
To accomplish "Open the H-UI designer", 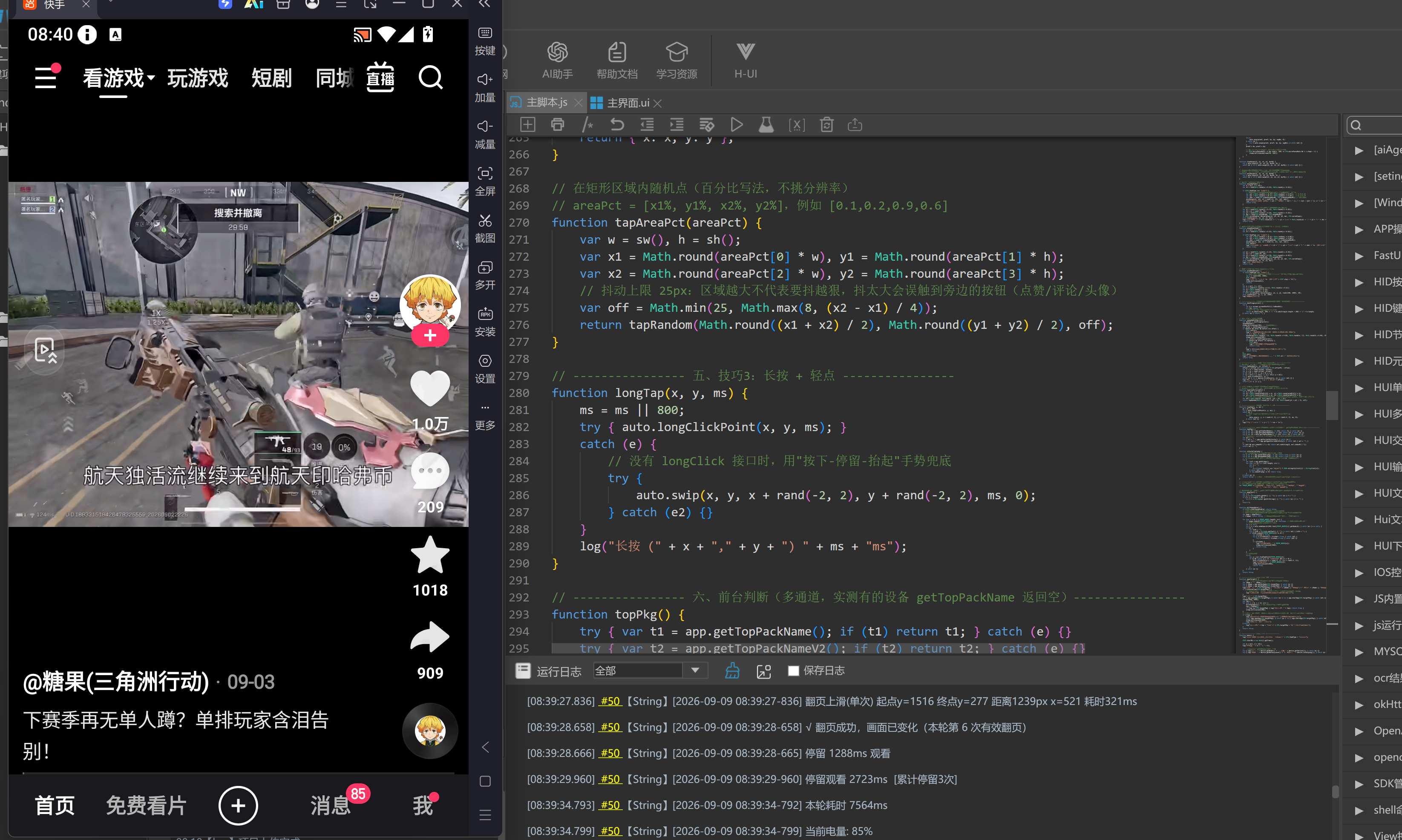I will [746, 60].
